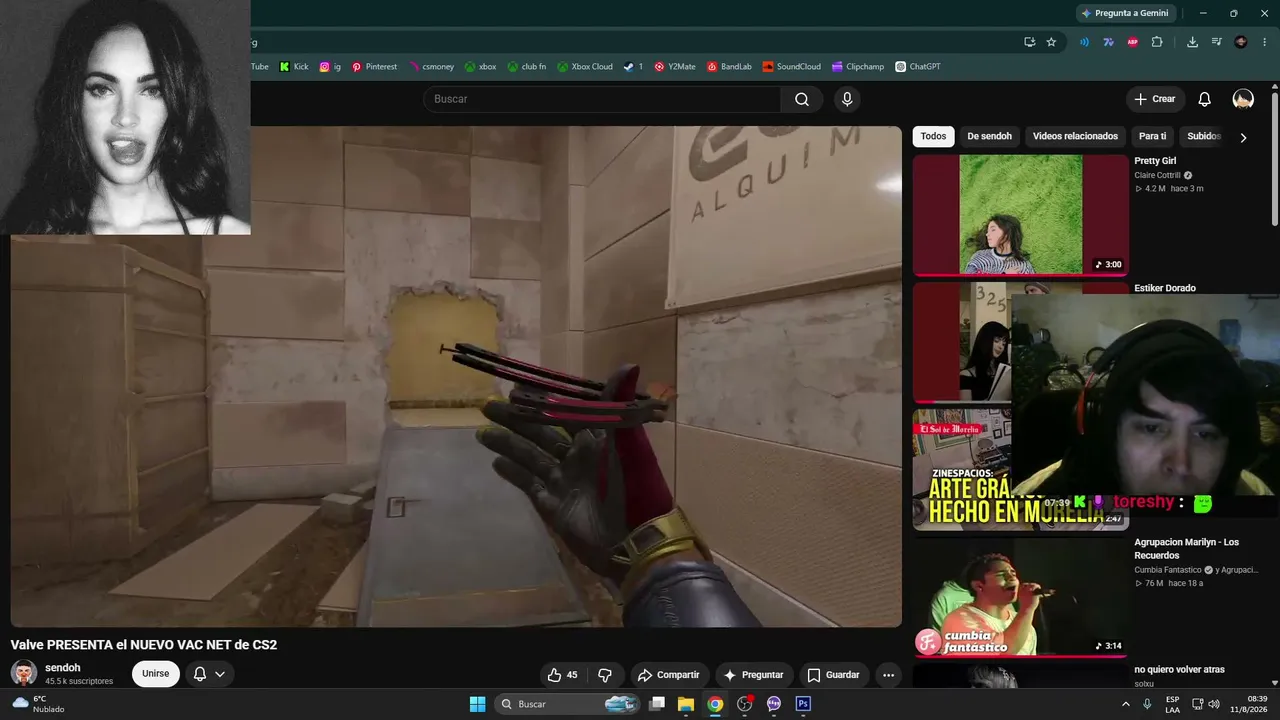Open the SoundCloud bookmark
This screenshot has height=720, width=1280.
[791, 67]
